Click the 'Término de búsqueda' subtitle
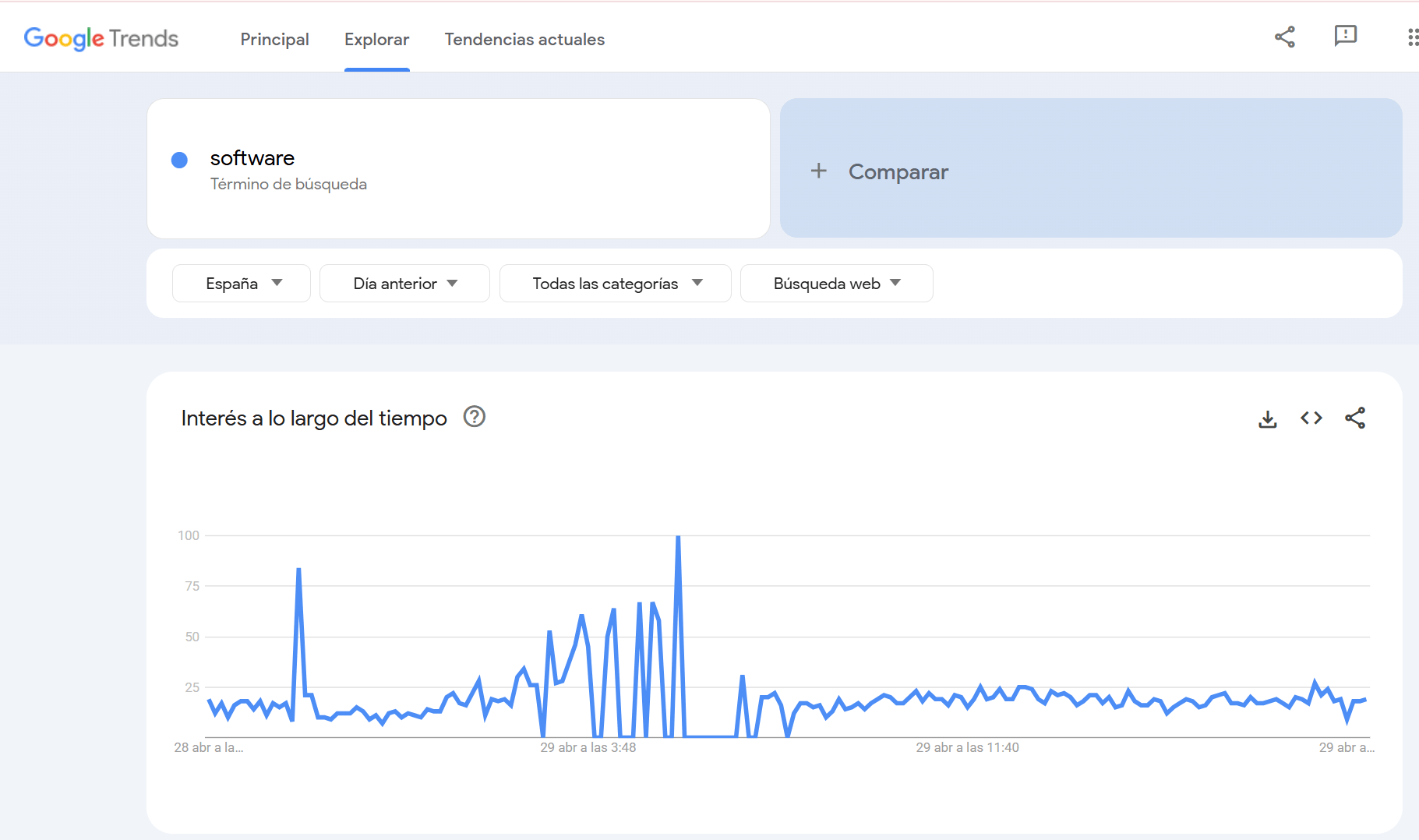The image size is (1419, 840). (x=288, y=184)
